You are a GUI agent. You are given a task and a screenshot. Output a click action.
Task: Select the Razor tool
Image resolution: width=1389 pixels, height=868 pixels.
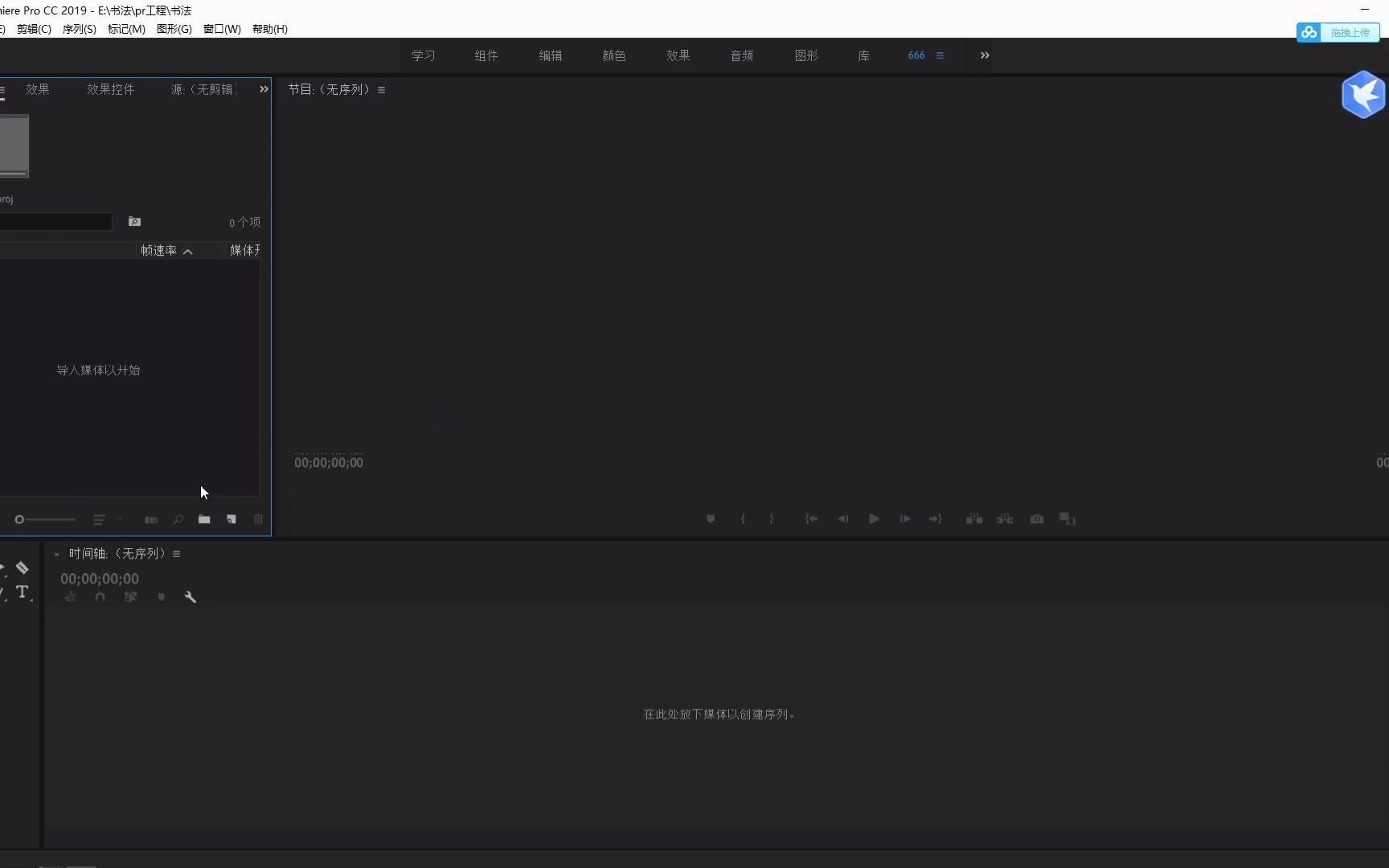(23, 568)
